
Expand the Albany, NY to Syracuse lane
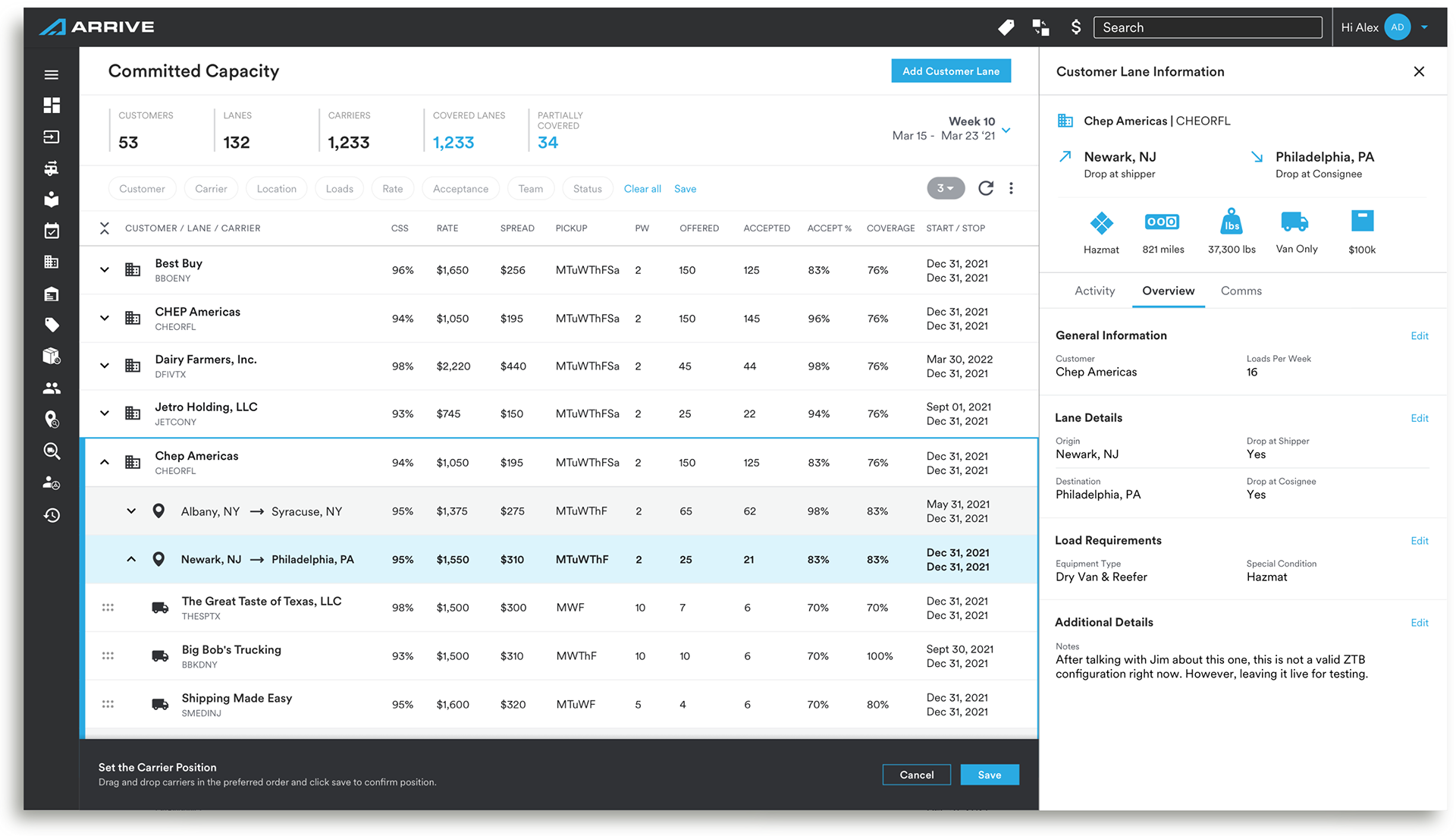click(x=131, y=511)
